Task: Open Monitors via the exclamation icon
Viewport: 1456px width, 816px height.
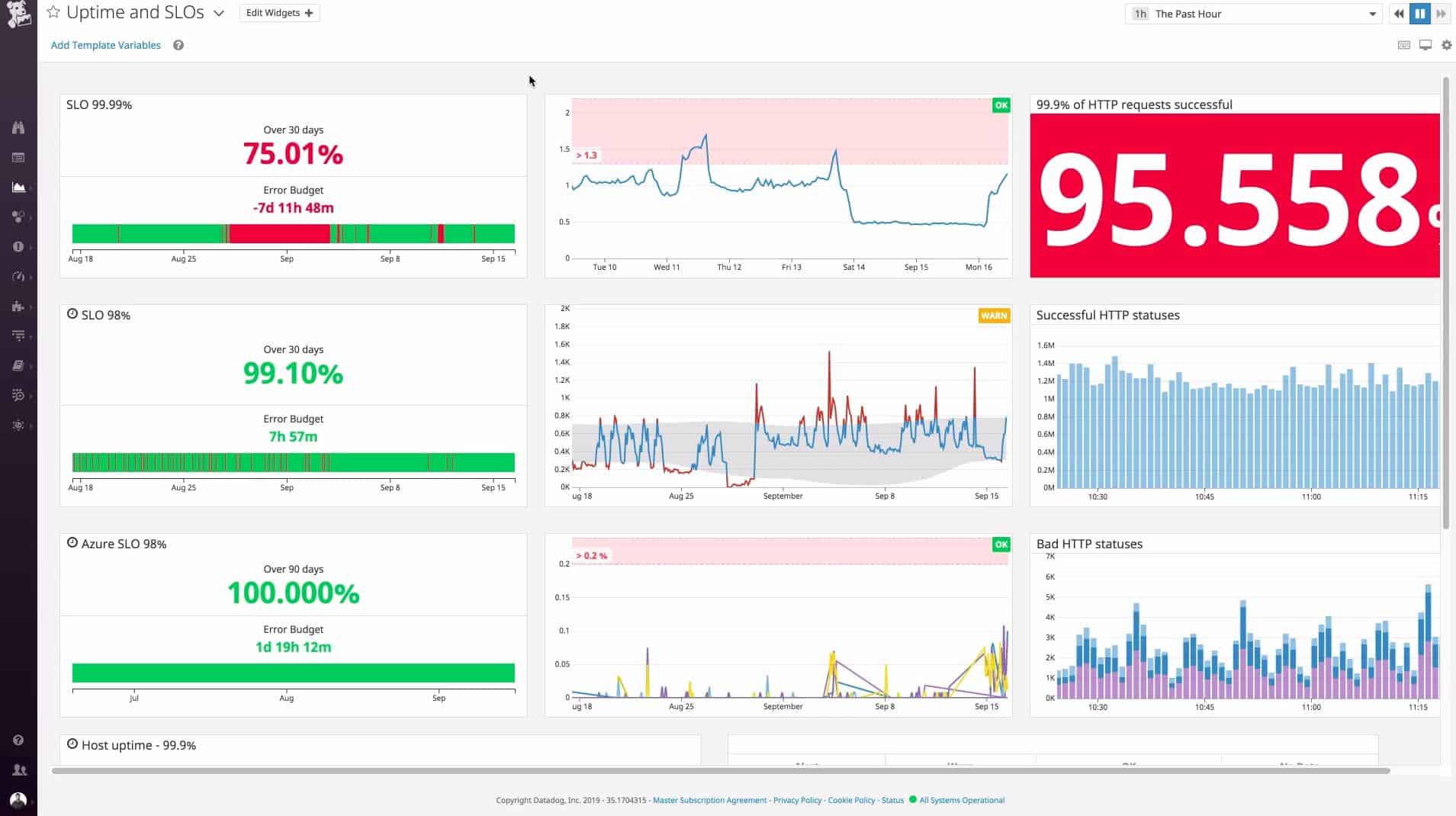Action: point(19,246)
